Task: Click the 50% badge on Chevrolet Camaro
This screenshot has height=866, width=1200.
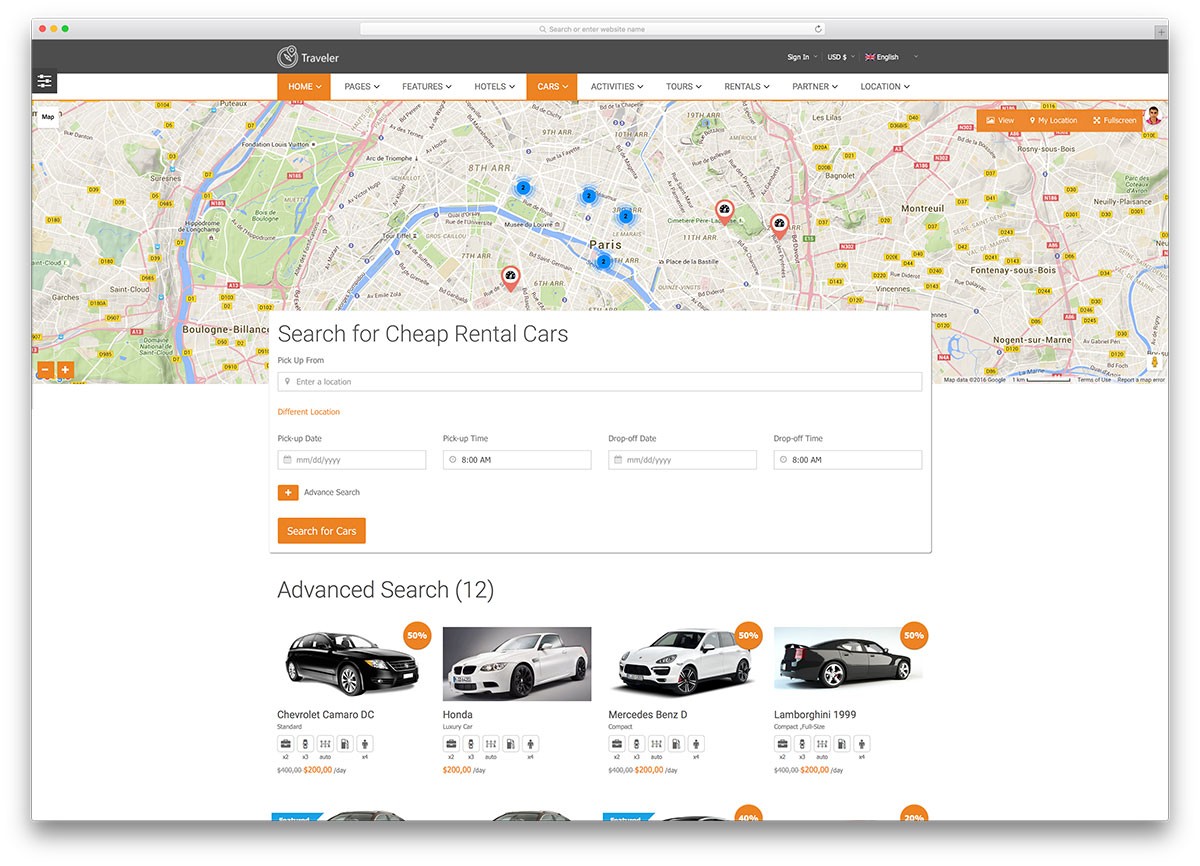Action: [417, 635]
